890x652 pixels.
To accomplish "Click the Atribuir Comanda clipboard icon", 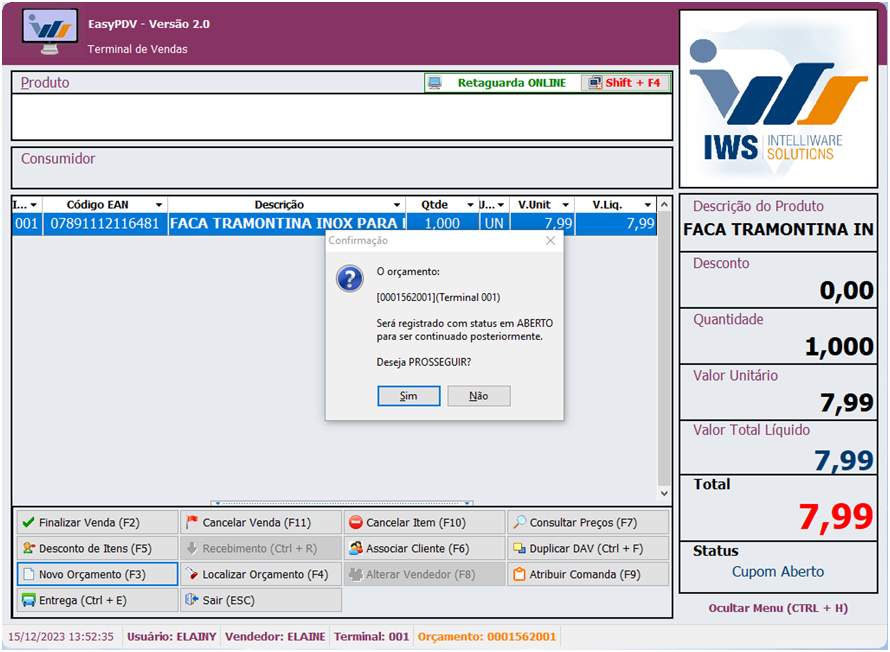I will (x=519, y=575).
